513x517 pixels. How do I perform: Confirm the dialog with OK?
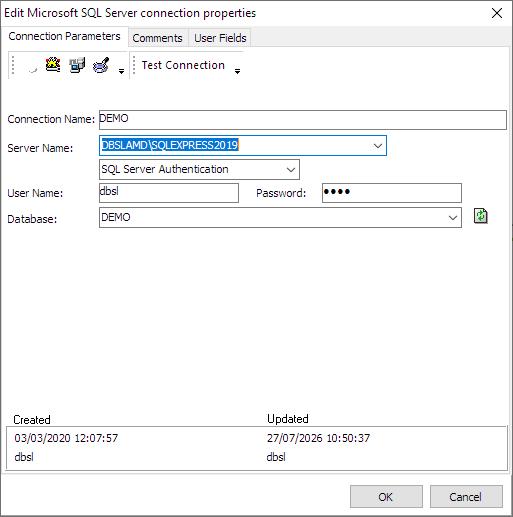(x=386, y=497)
